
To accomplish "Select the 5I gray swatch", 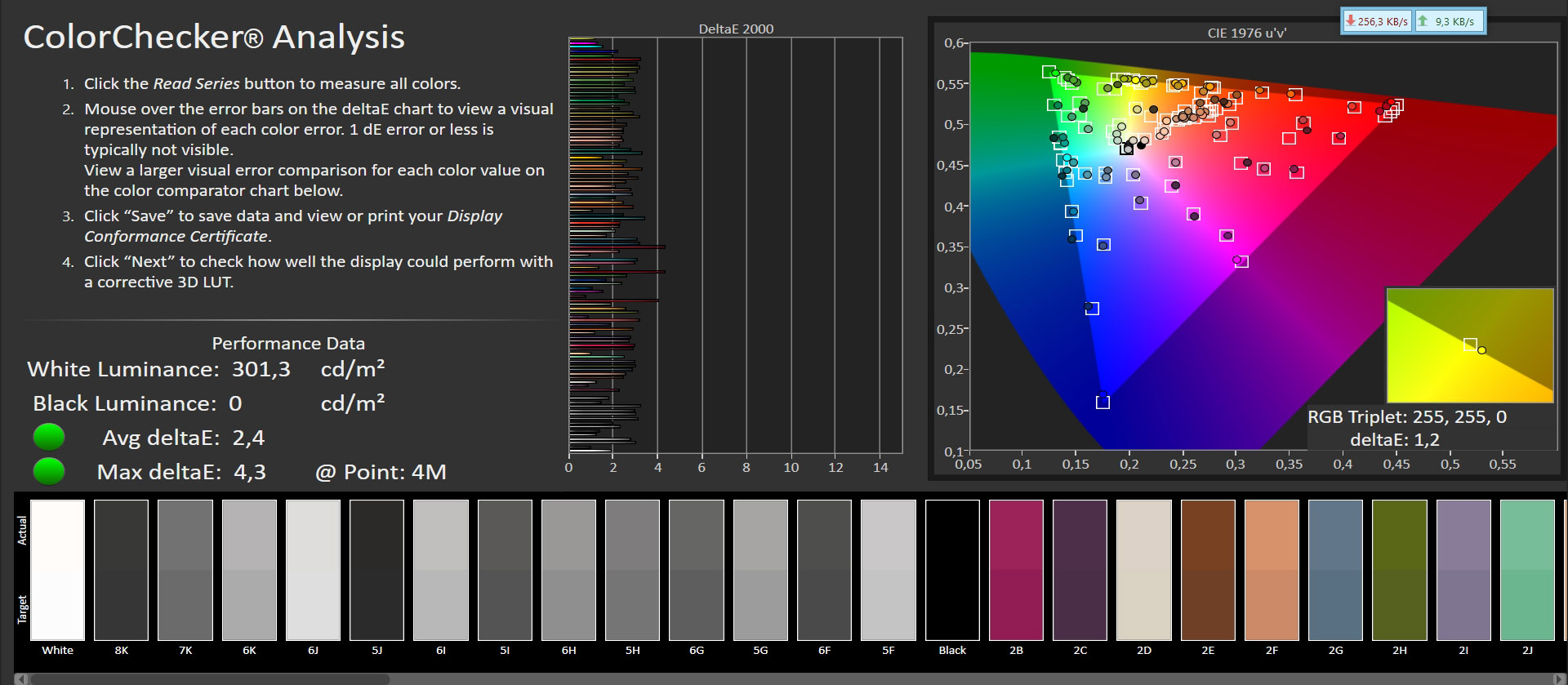I will click(x=505, y=570).
